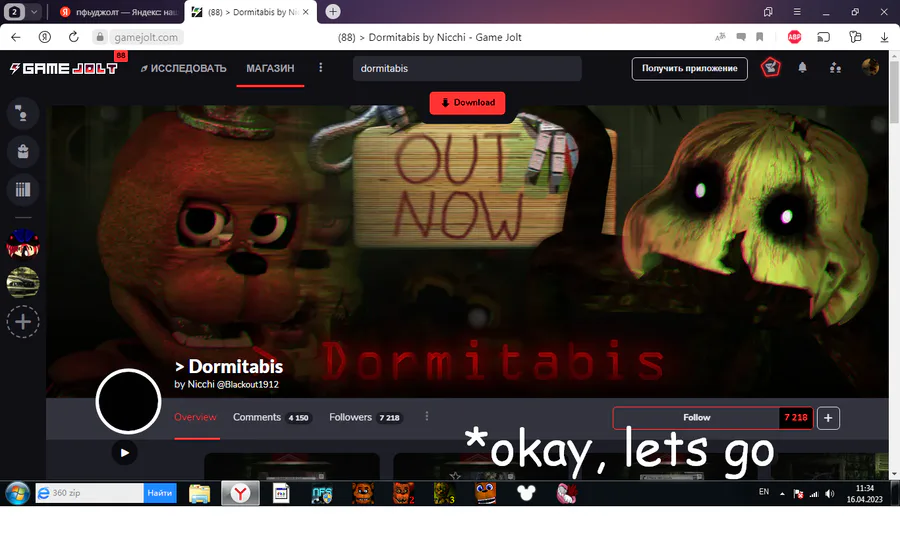The width and height of the screenshot is (900, 555).
Task: Open the page reviews speech-bubble icon
Action: pos(741,37)
